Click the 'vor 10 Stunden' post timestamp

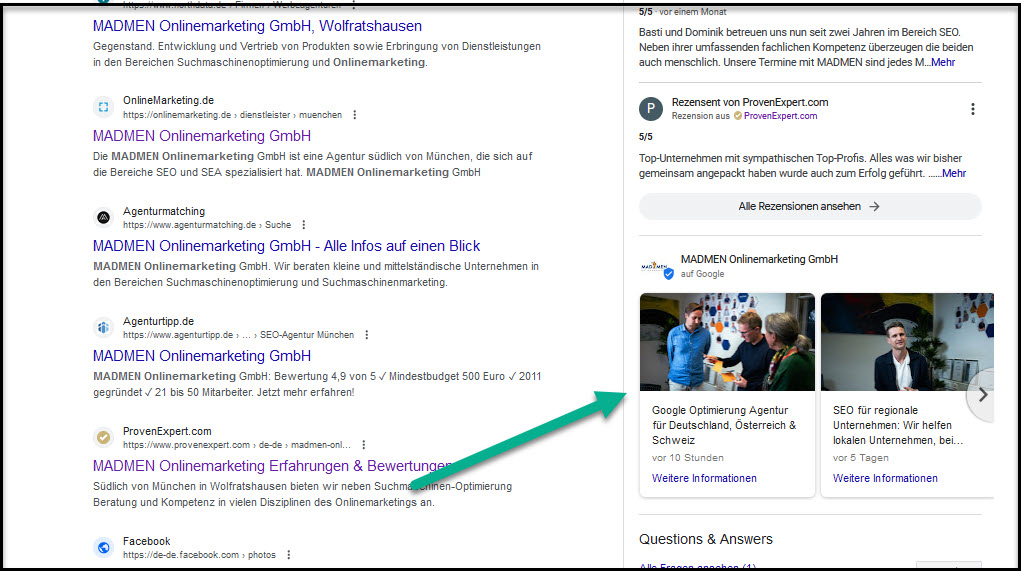pos(688,458)
